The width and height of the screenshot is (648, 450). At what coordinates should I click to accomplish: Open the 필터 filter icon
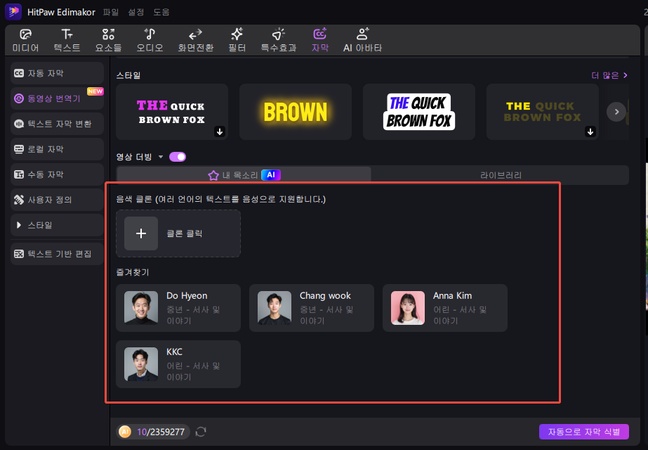(237, 34)
